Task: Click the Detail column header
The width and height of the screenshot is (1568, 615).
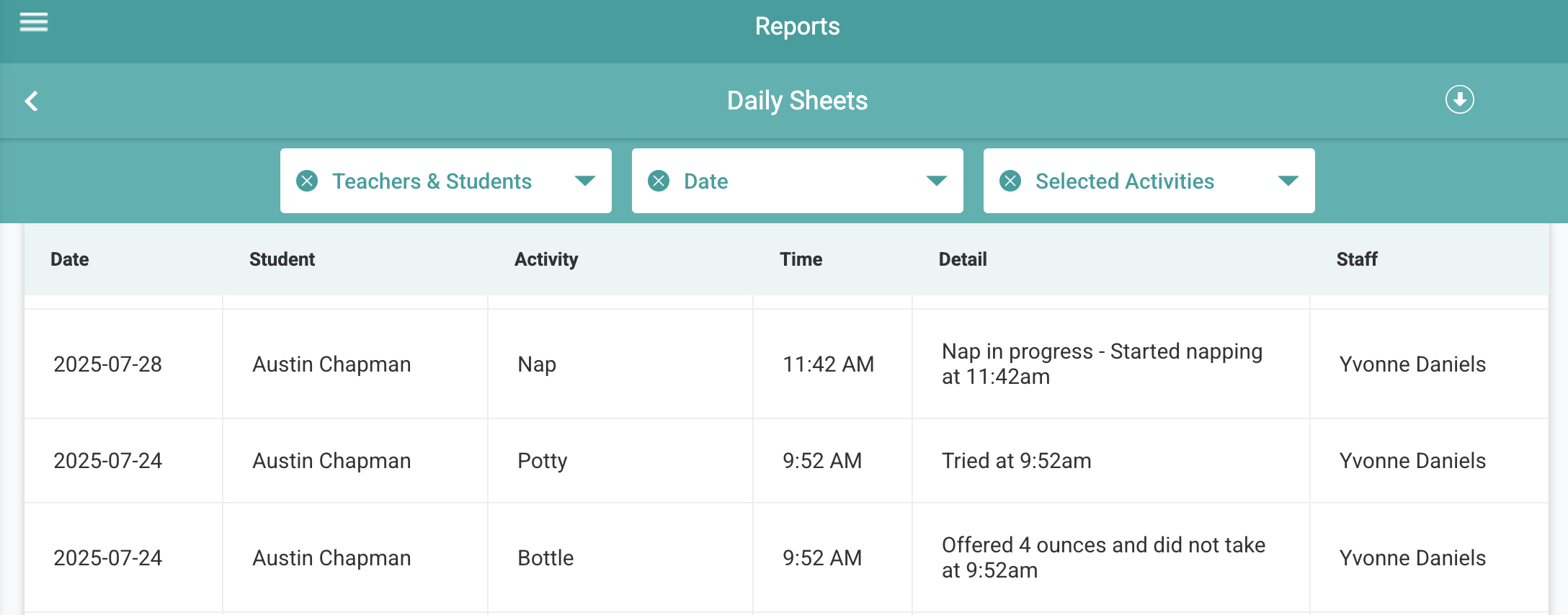Action: [963, 259]
